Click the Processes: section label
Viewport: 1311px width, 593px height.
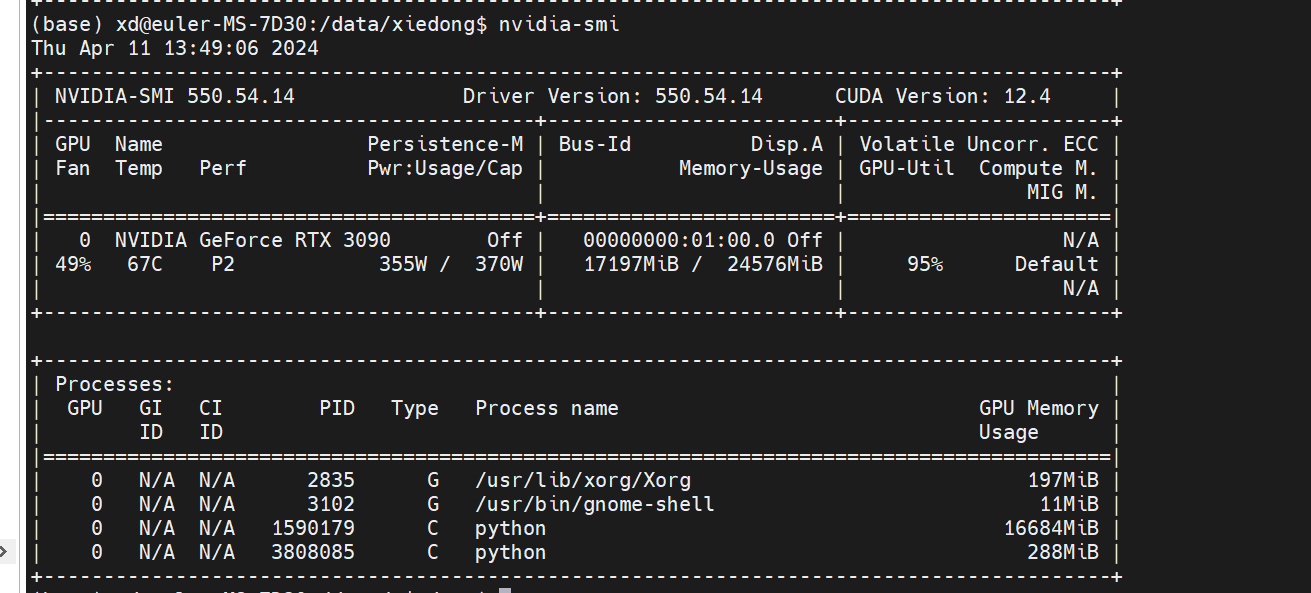click(x=115, y=384)
